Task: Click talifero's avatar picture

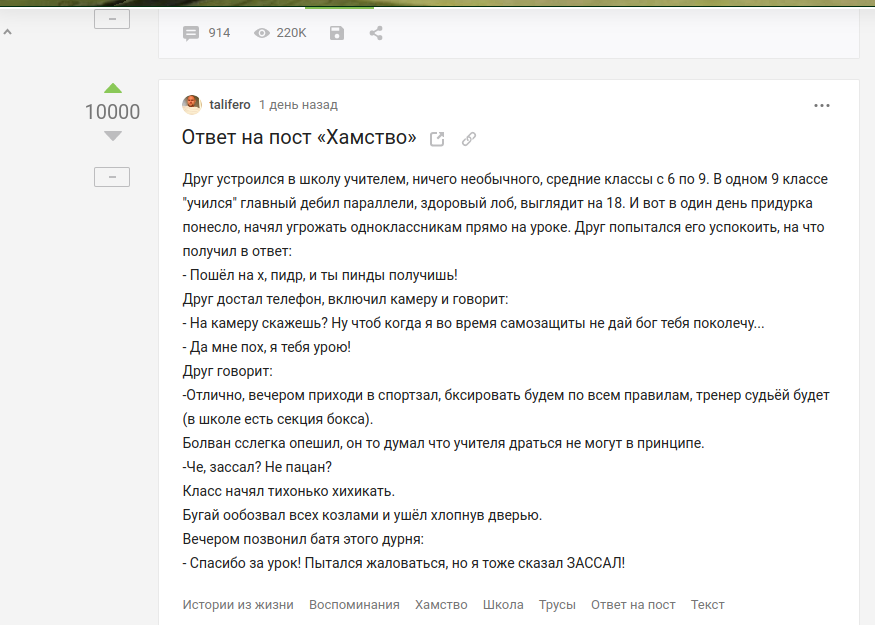Action: (192, 105)
